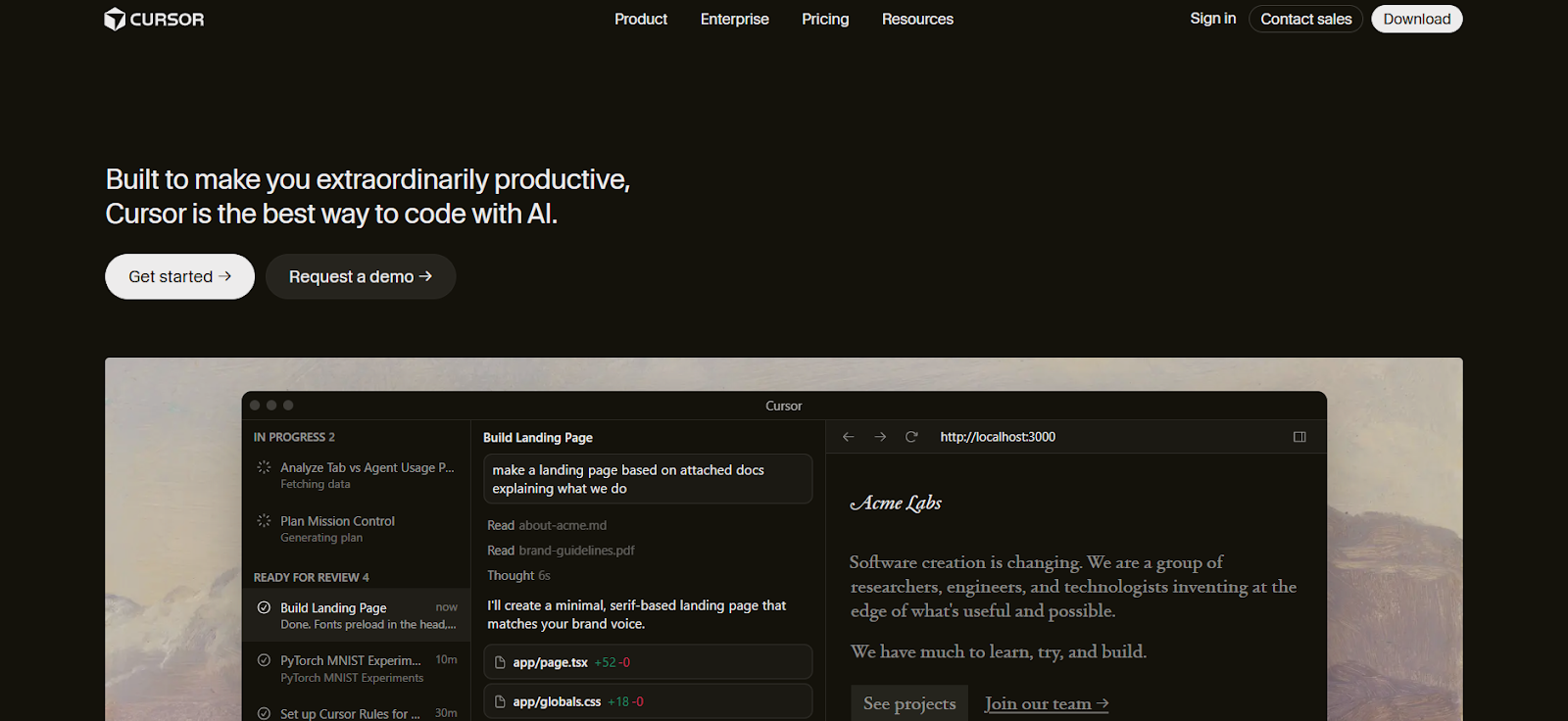
Task: Click checkmark icon beside Set up Cursor Rules
Action: coord(264,713)
